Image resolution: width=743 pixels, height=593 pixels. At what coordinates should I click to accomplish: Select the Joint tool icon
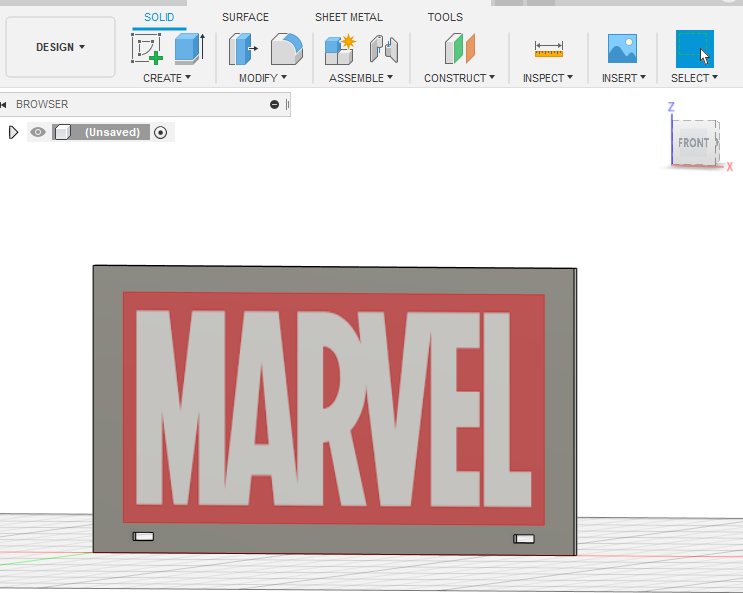coord(384,49)
